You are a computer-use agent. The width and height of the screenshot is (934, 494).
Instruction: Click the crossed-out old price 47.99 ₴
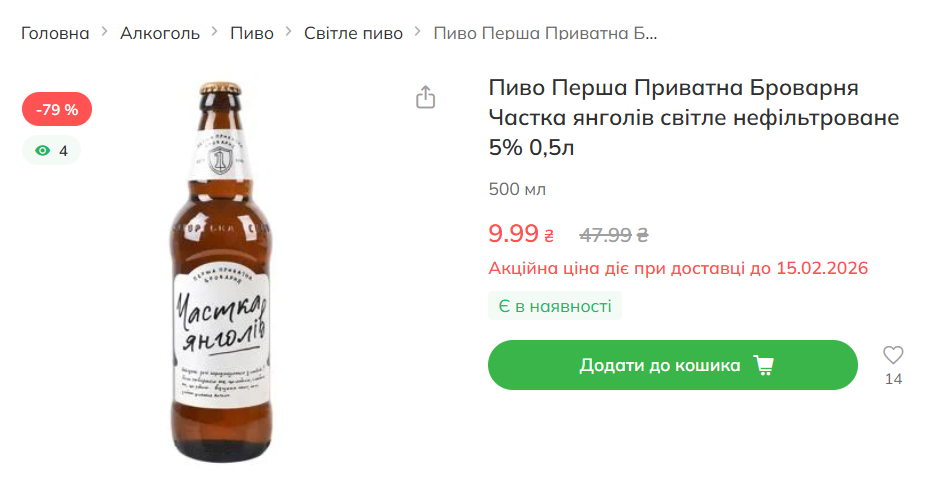click(614, 235)
